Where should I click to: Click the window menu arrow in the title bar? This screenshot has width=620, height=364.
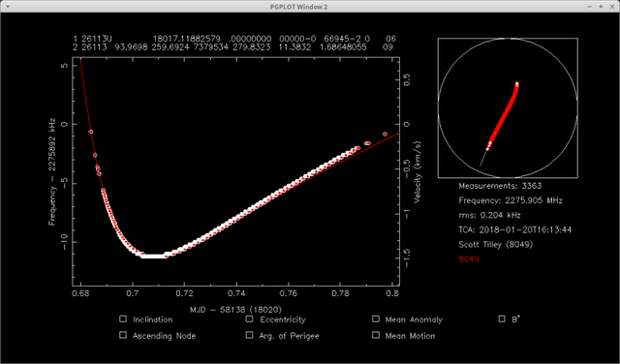tap(8, 6)
